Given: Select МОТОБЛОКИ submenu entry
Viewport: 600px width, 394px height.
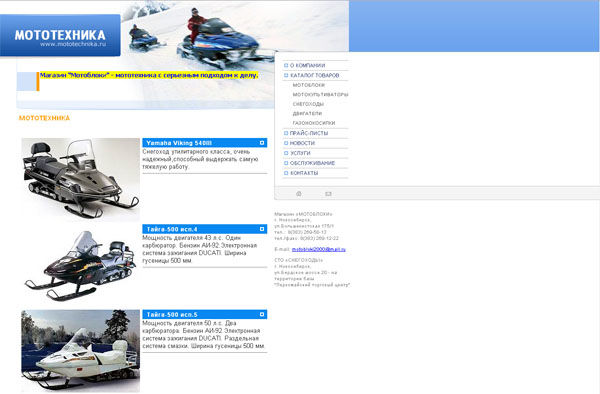Looking at the screenshot, I should [308, 85].
